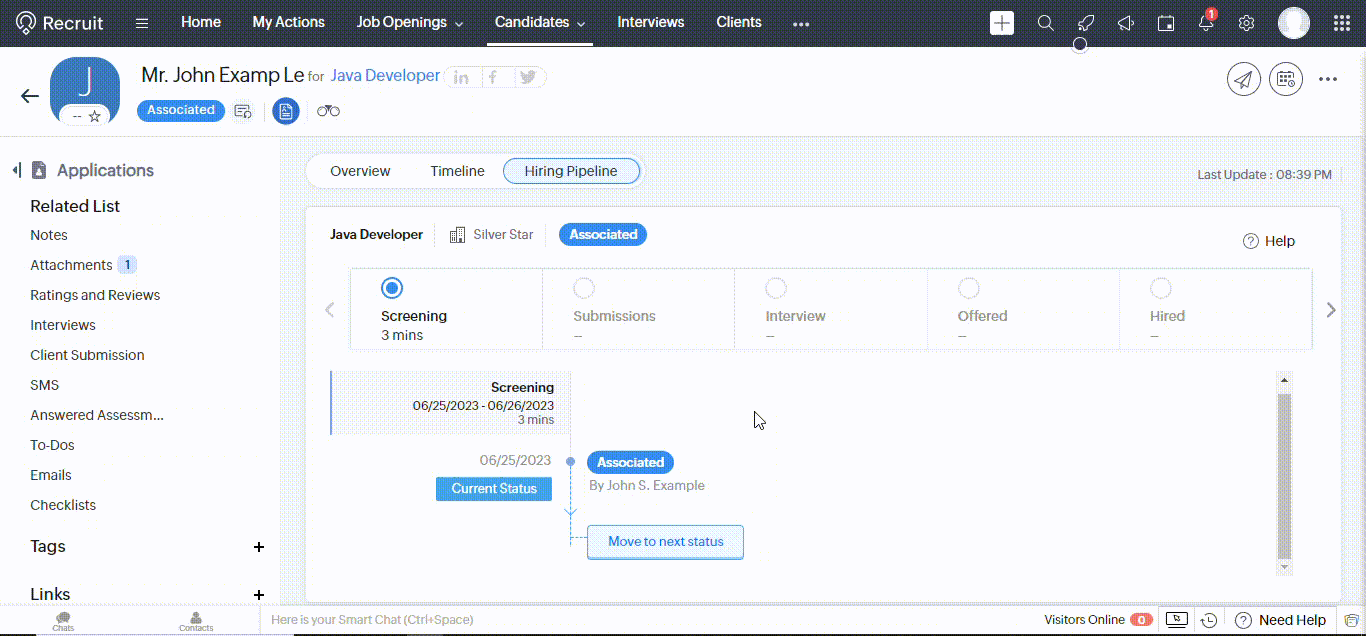Select the Submissions stage radio button

coord(584,287)
